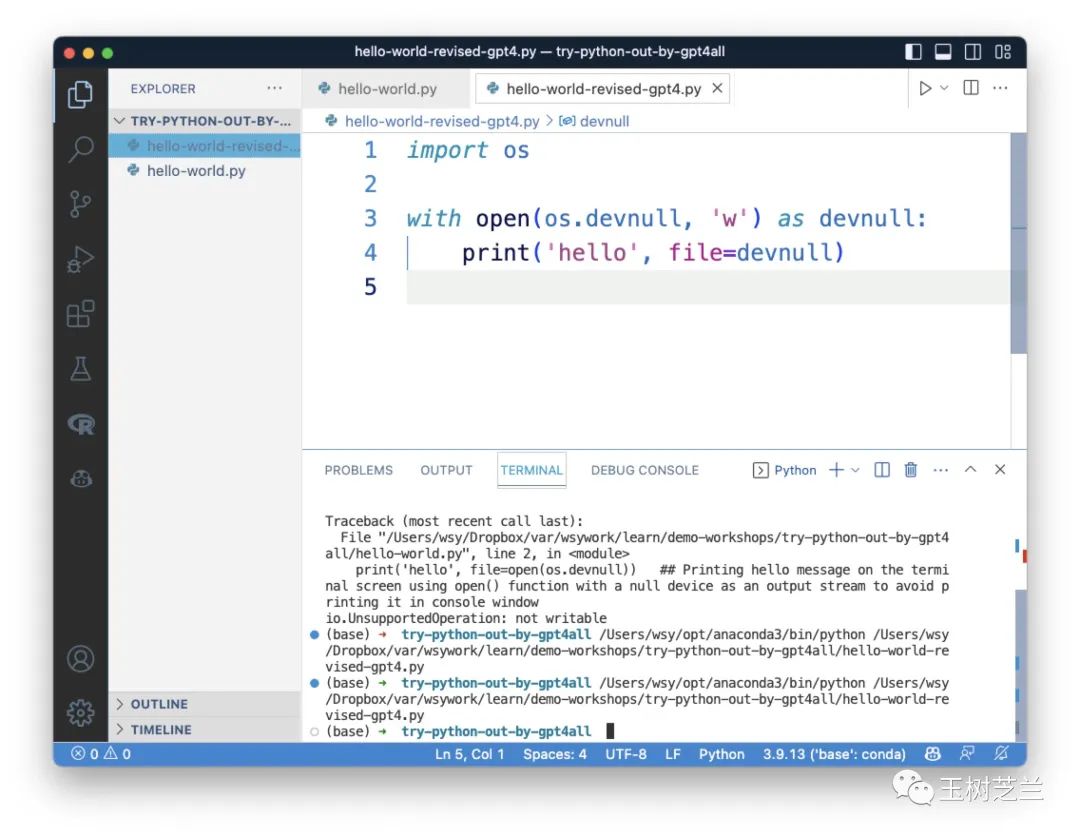
Task: Open the Explorer view in activity bar
Action: [x=81, y=94]
